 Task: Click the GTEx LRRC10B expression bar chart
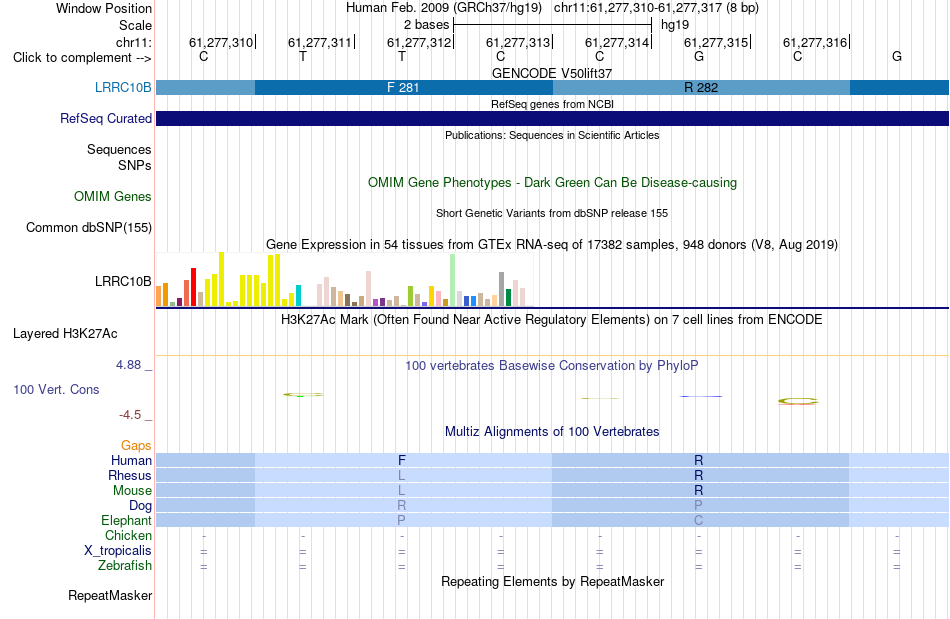pyautogui.click(x=341, y=279)
